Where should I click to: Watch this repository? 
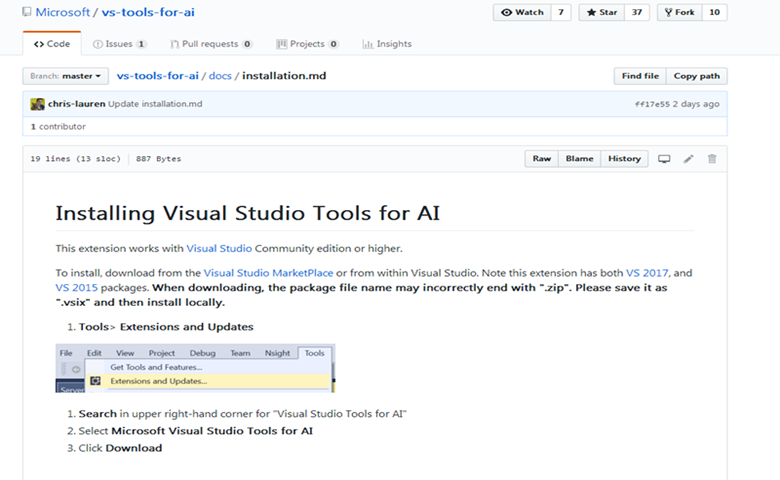click(522, 12)
